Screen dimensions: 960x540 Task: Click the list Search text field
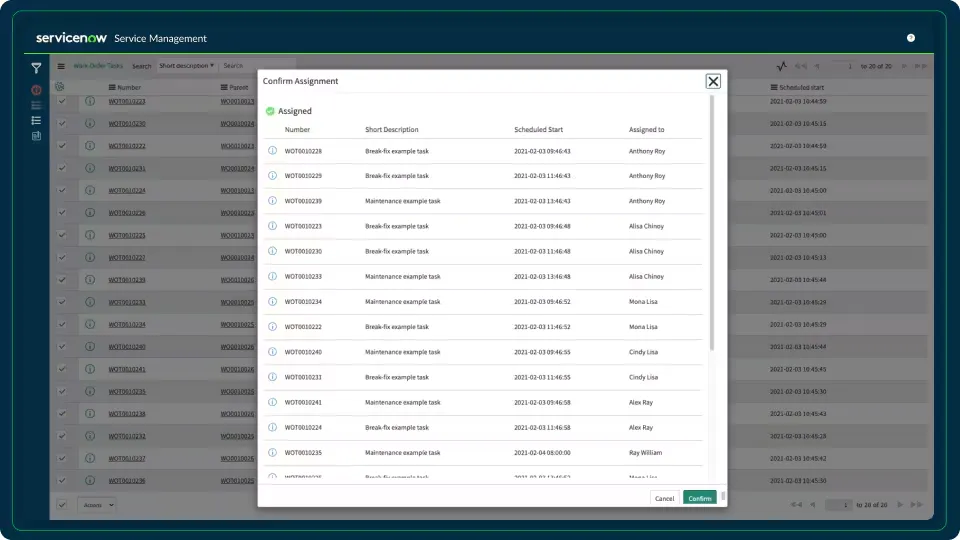pyautogui.click(x=257, y=66)
